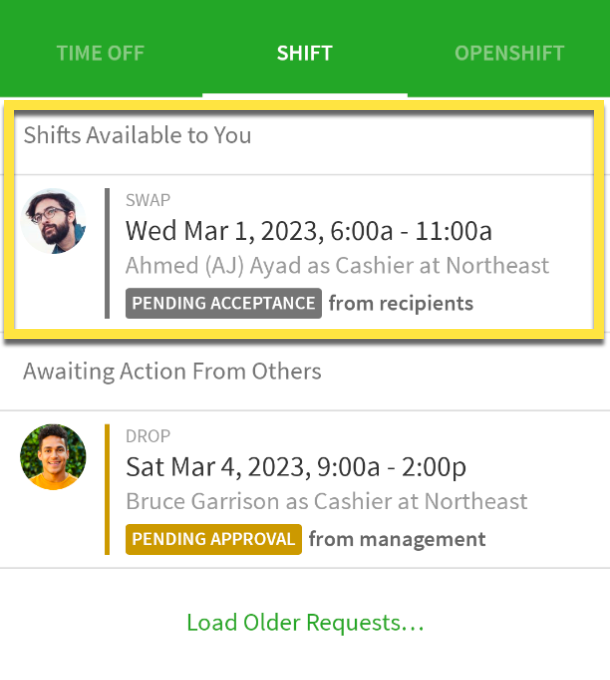The image size is (610, 680).
Task: Click Ahmed (AJ) Ayad's profile photo
Action: pos(53,221)
